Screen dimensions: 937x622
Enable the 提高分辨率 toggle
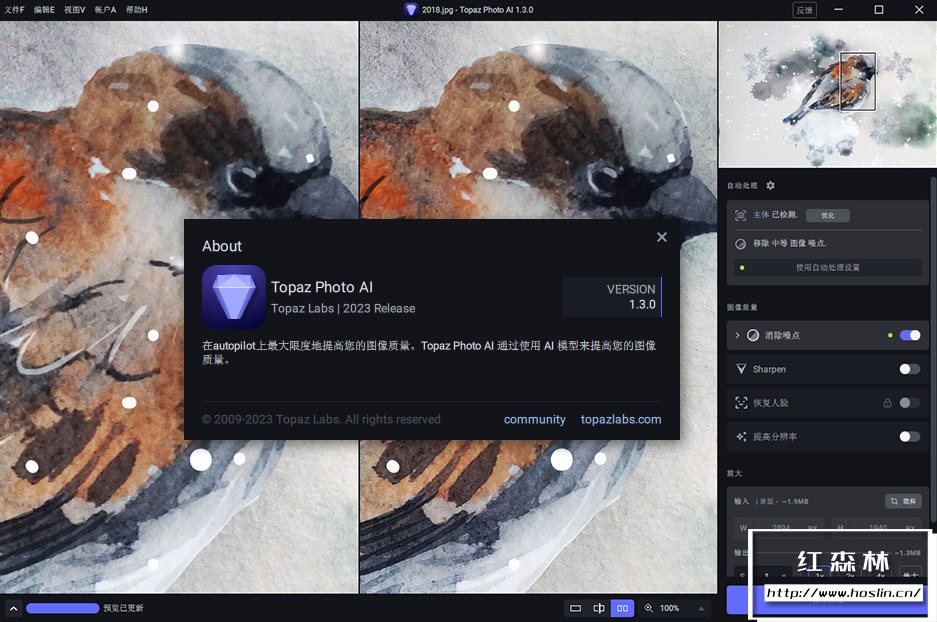point(910,437)
